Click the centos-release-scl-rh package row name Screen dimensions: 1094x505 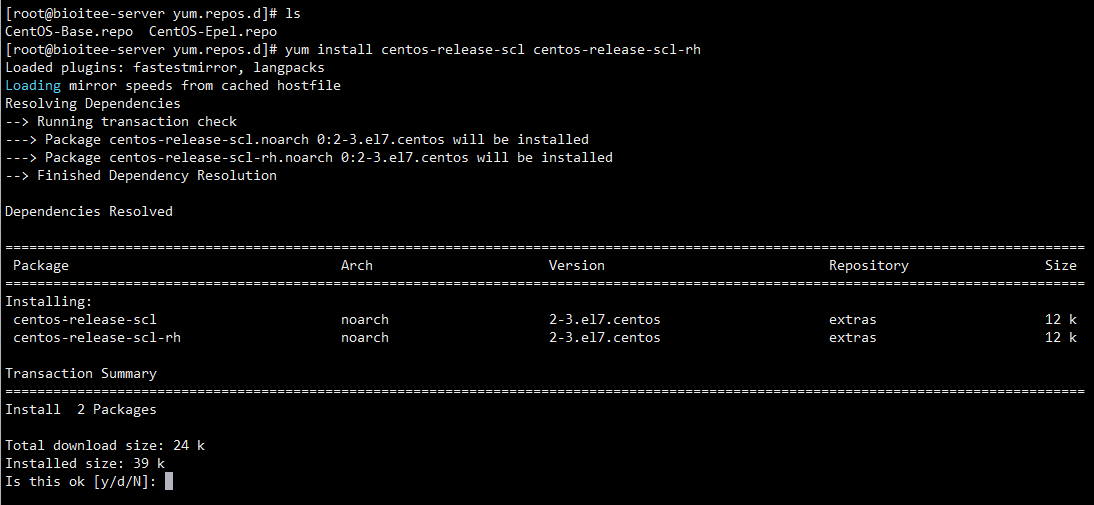pyautogui.click(x=97, y=338)
